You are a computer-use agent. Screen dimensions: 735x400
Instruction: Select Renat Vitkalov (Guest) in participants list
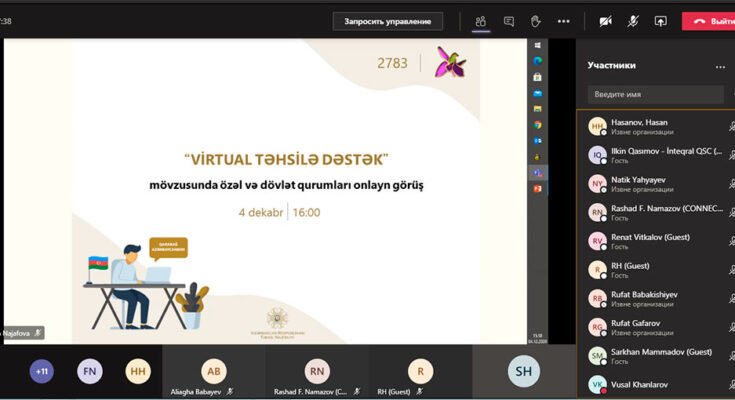(x=650, y=242)
